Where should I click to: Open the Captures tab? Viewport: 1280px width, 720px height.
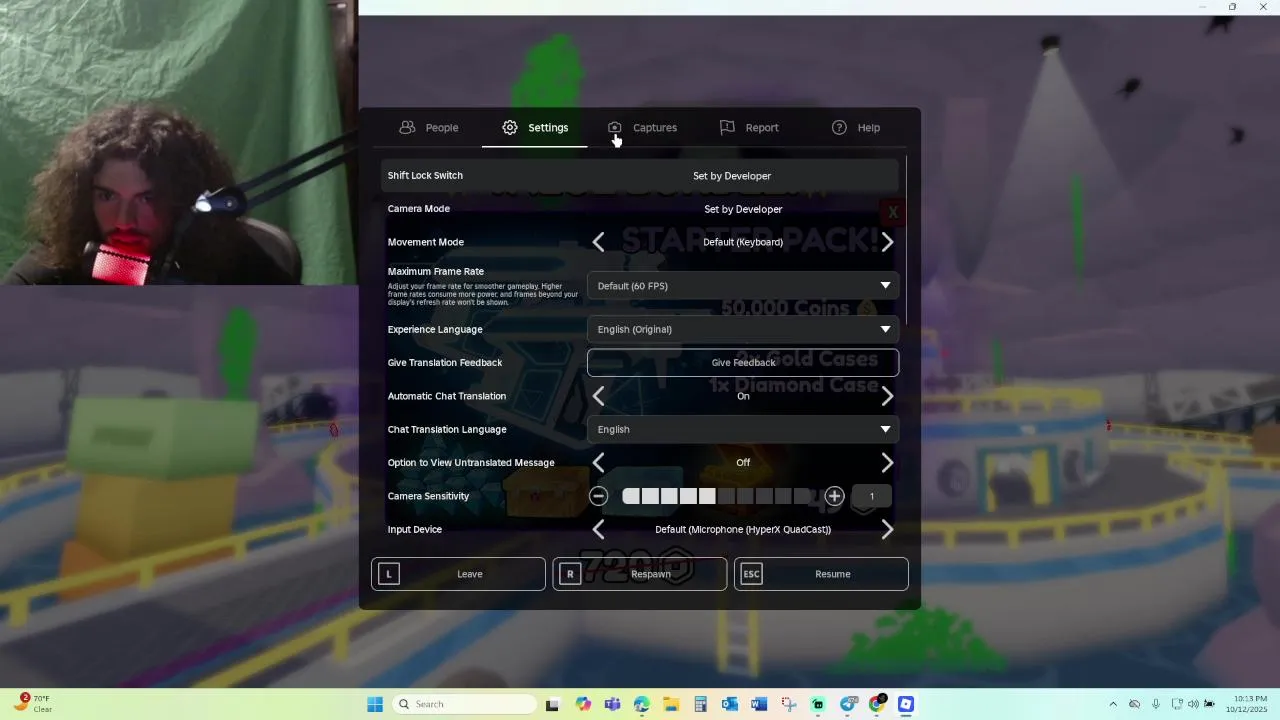pos(642,128)
